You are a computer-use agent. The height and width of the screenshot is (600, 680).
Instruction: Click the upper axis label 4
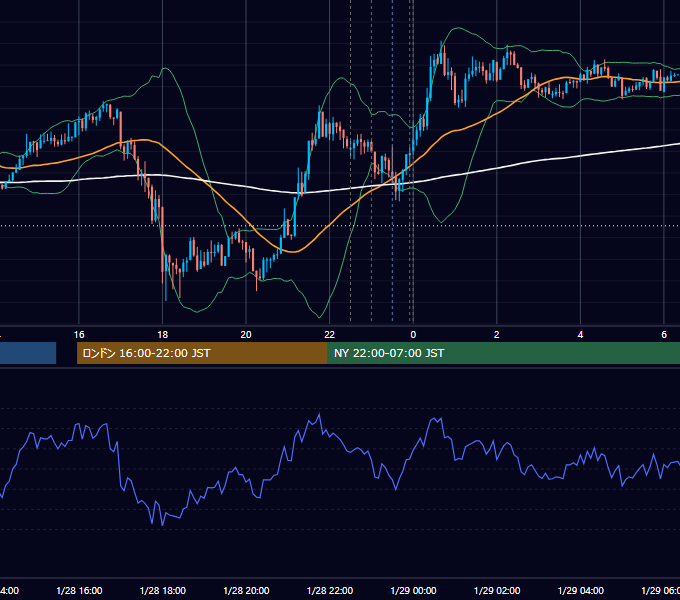pos(580,335)
